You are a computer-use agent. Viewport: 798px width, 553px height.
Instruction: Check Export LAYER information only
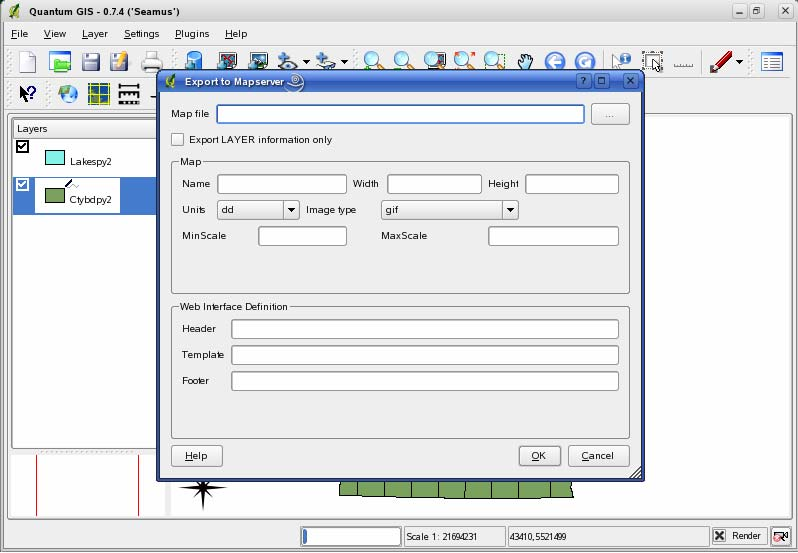coord(177,139)
